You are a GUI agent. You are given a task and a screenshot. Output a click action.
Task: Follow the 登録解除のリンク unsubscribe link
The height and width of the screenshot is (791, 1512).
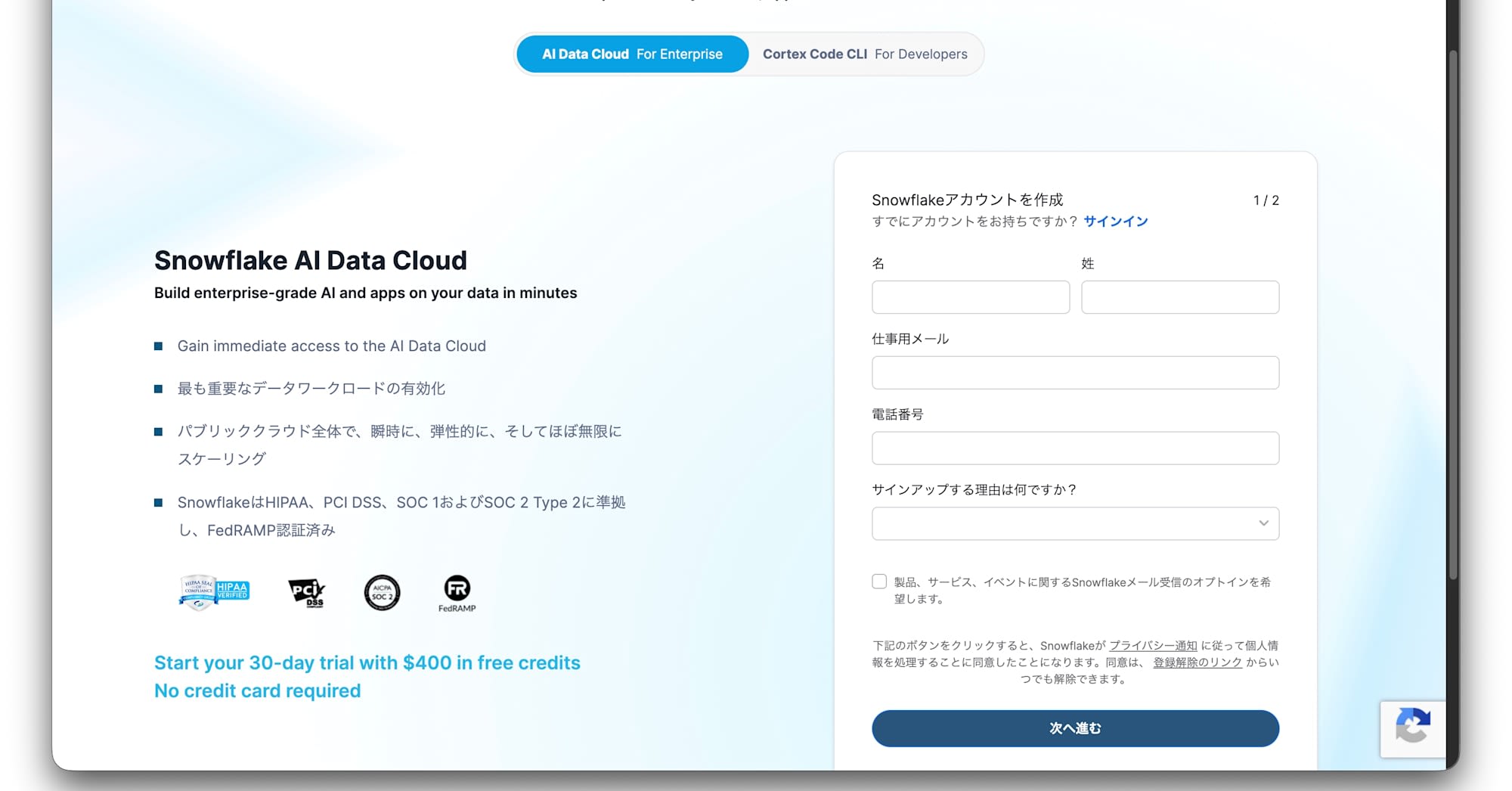[x=1197, y=662]
